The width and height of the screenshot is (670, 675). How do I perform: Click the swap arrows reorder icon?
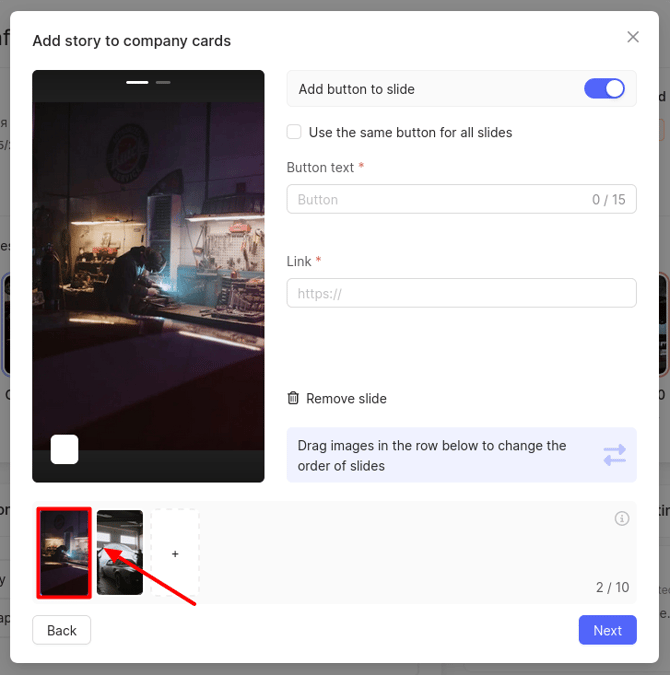(614, 455)
